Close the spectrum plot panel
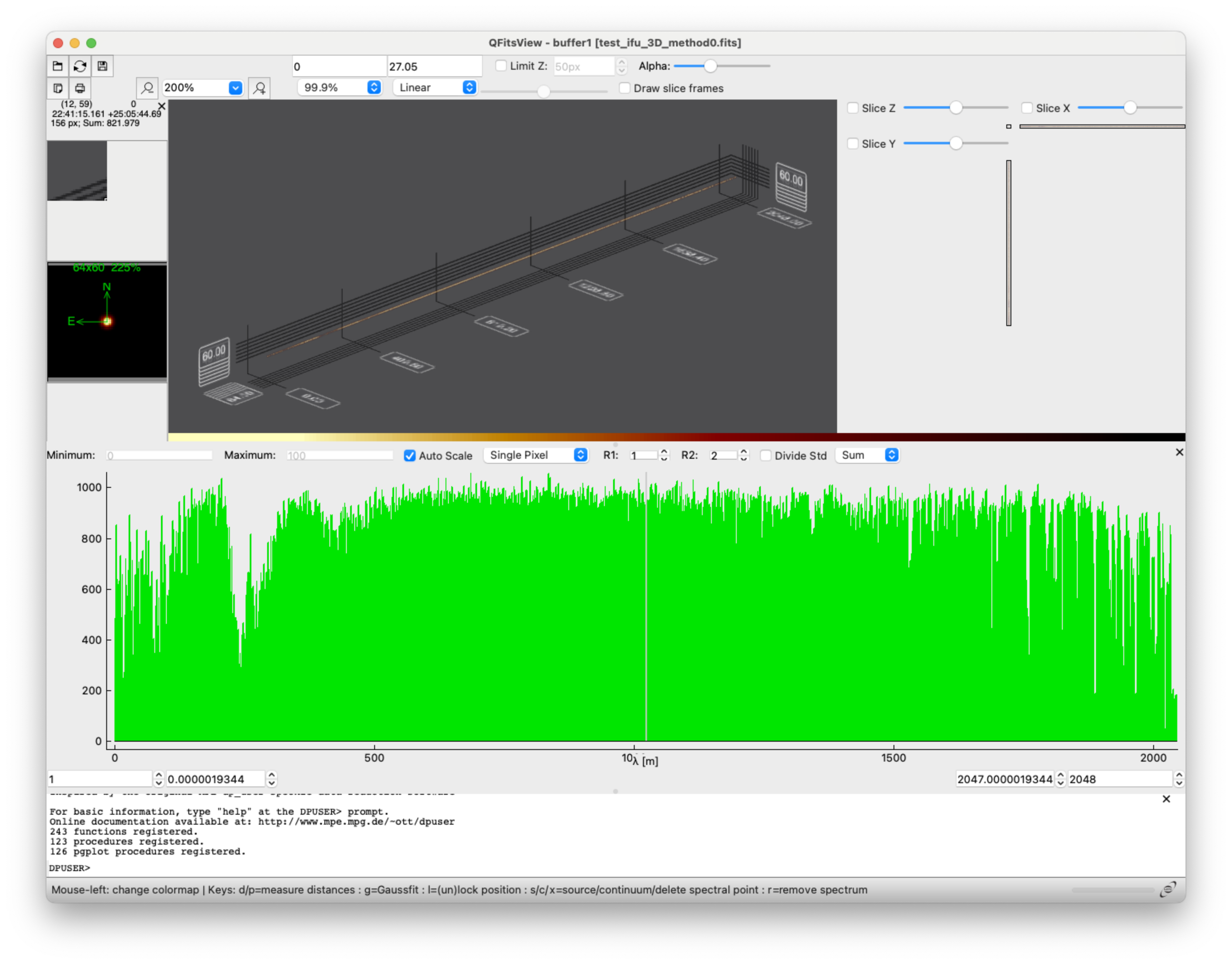This screenshot has width=1232, height=964. coord(1179,452)
